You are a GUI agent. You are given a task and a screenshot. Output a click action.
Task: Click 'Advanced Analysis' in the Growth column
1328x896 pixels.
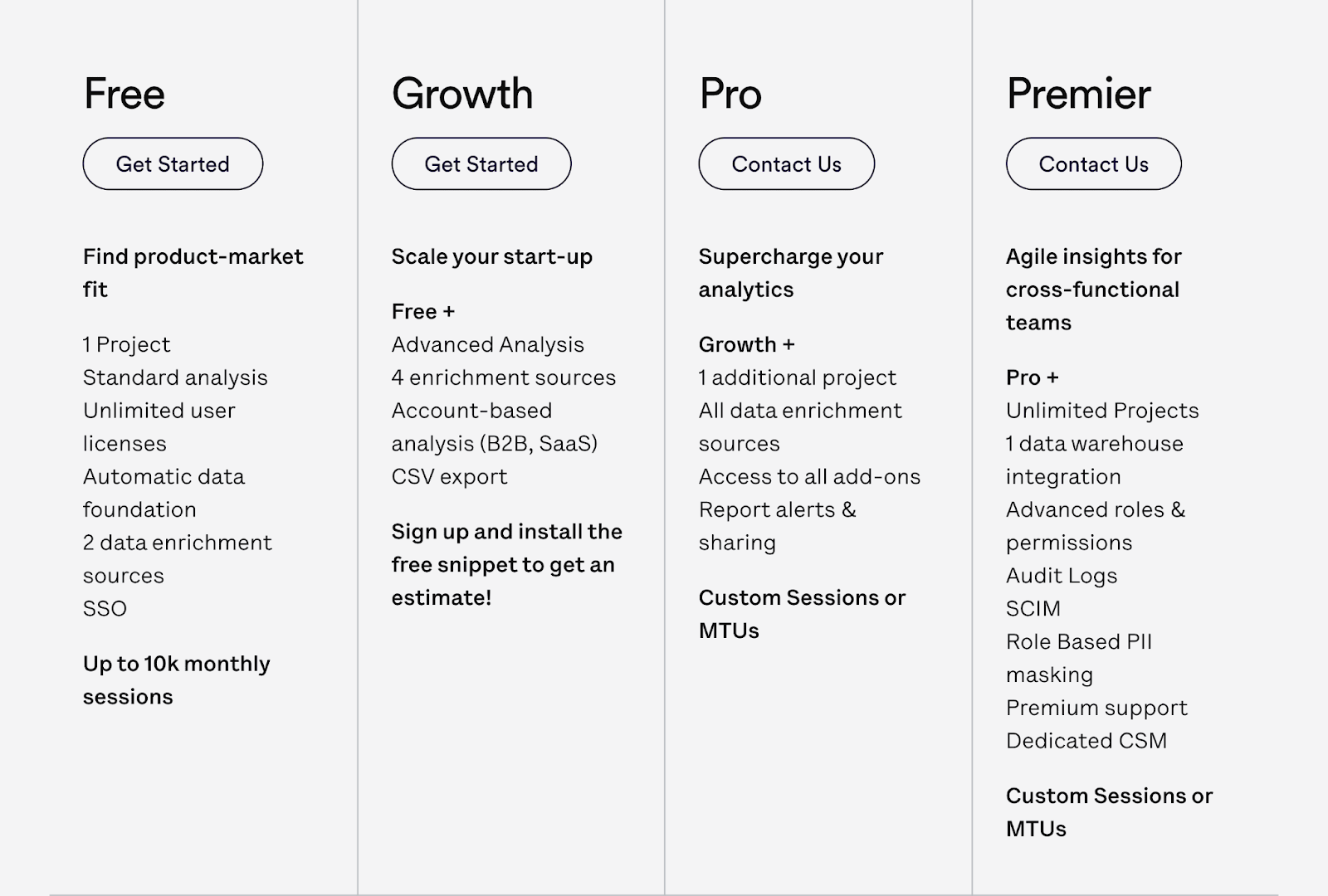(x=487, y=344)
